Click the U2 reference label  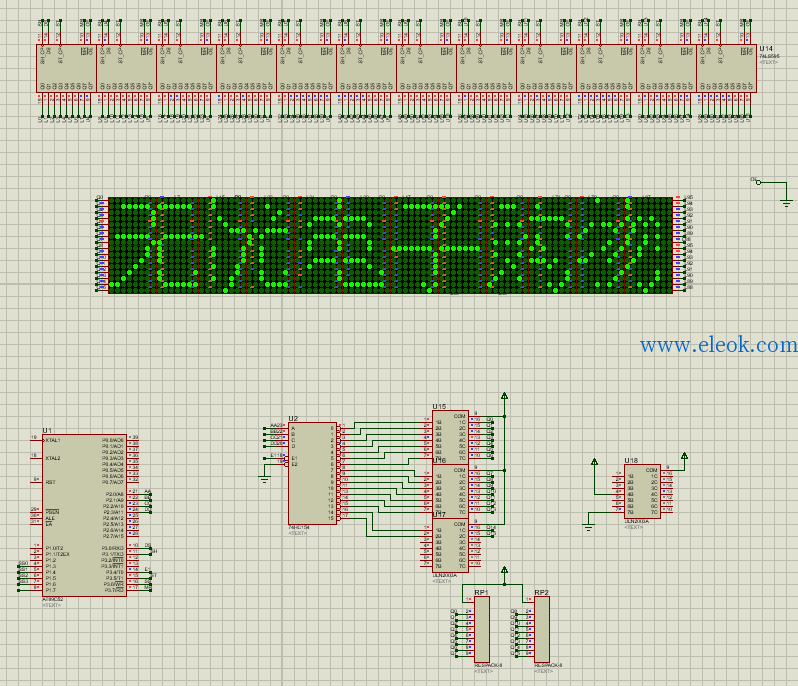pos(293,418)
